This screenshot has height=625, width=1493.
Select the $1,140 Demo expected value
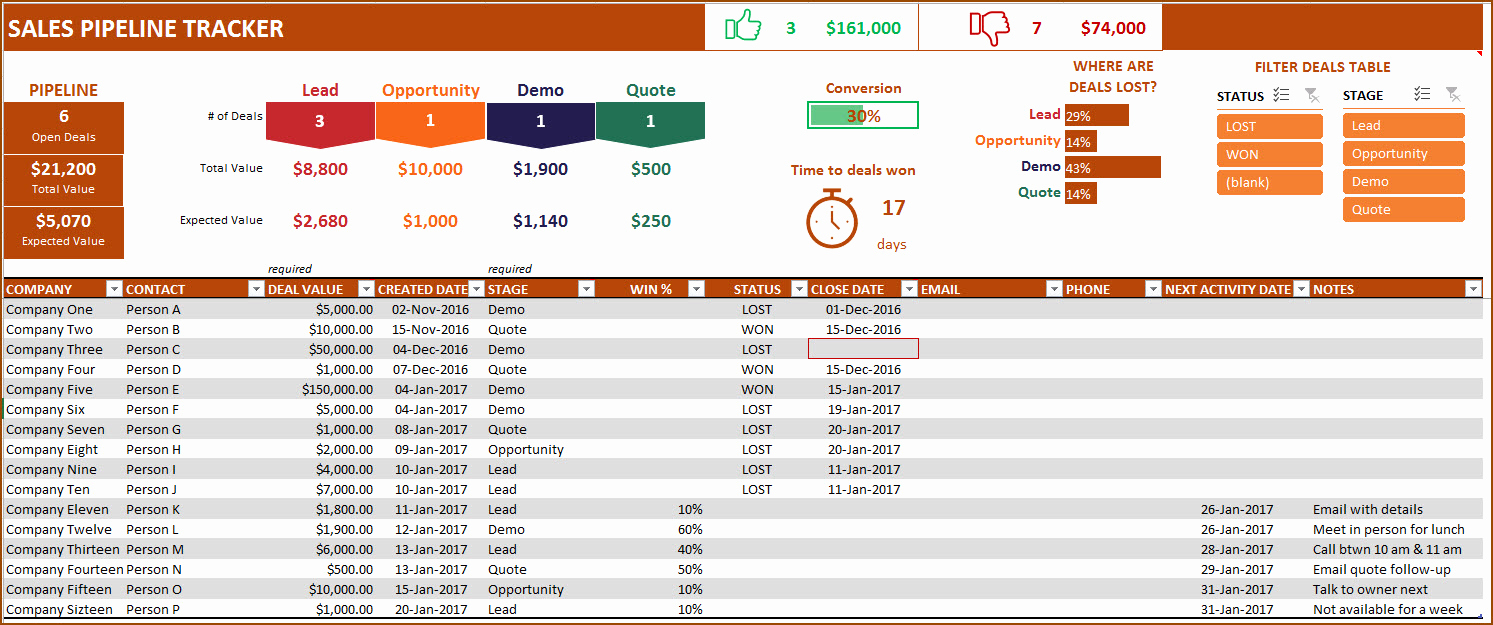tap(540, 221)
